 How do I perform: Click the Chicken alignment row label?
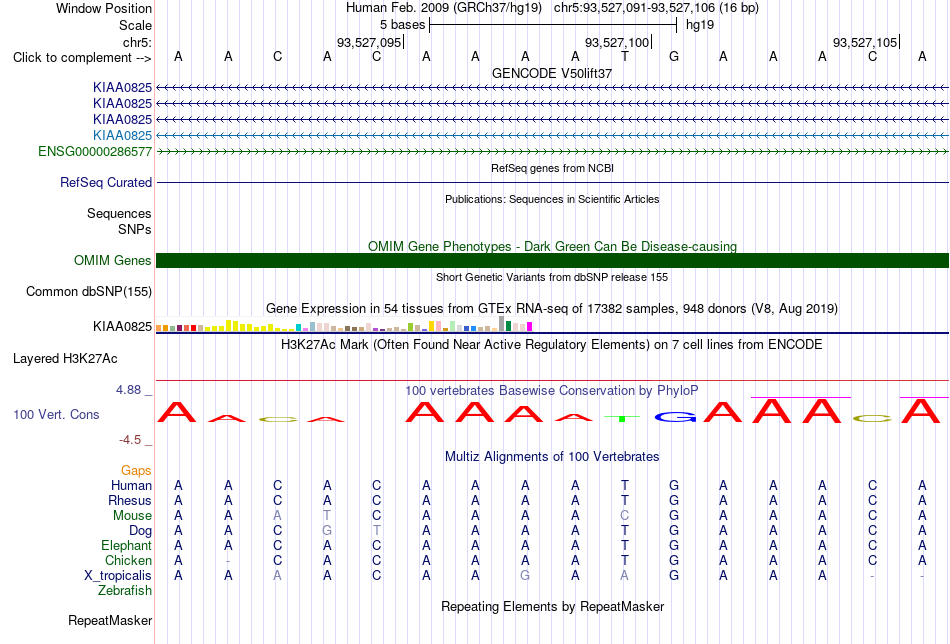pos(128,561)
